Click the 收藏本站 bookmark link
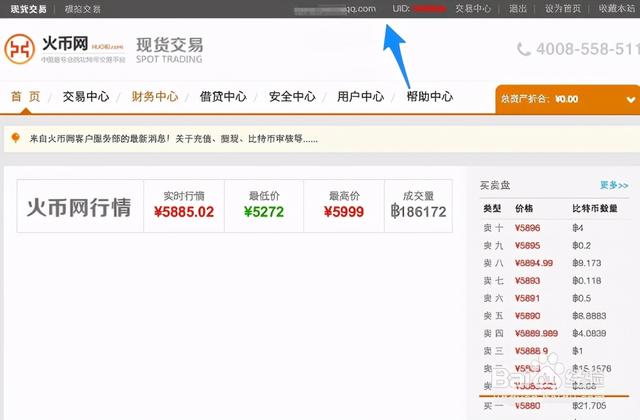 [617, 9]
